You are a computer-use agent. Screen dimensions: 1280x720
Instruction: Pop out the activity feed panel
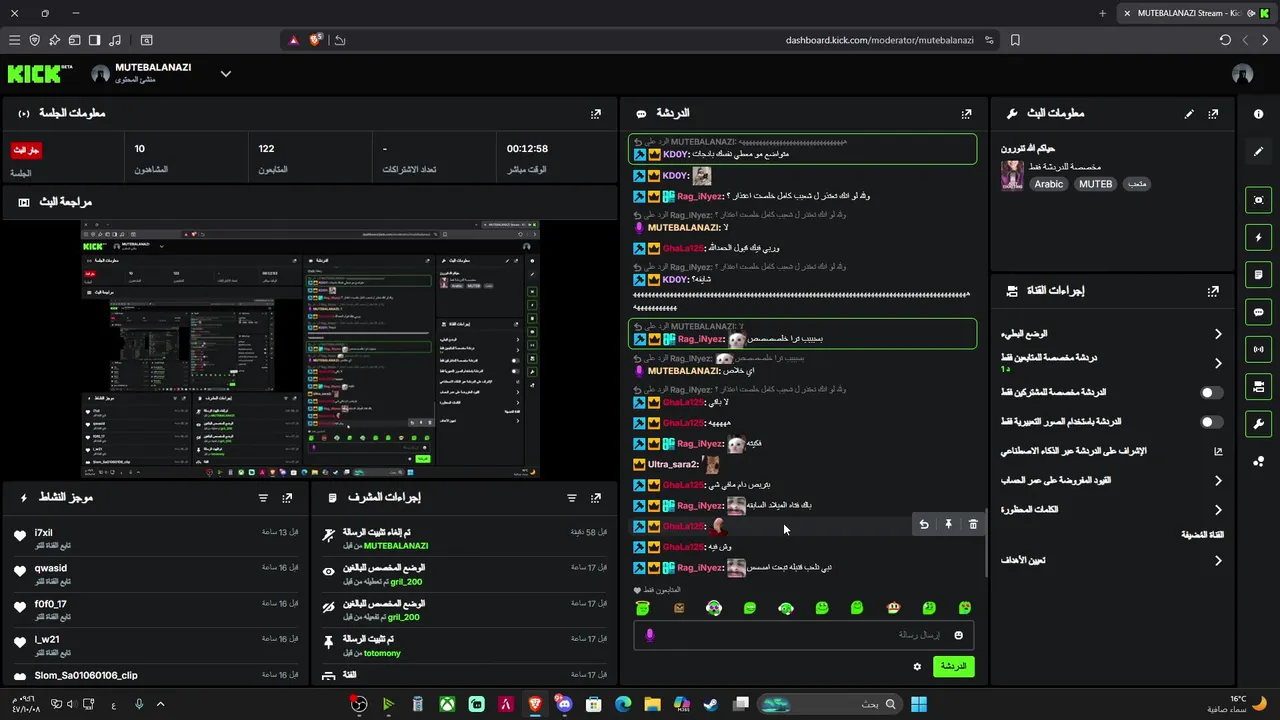288,497
